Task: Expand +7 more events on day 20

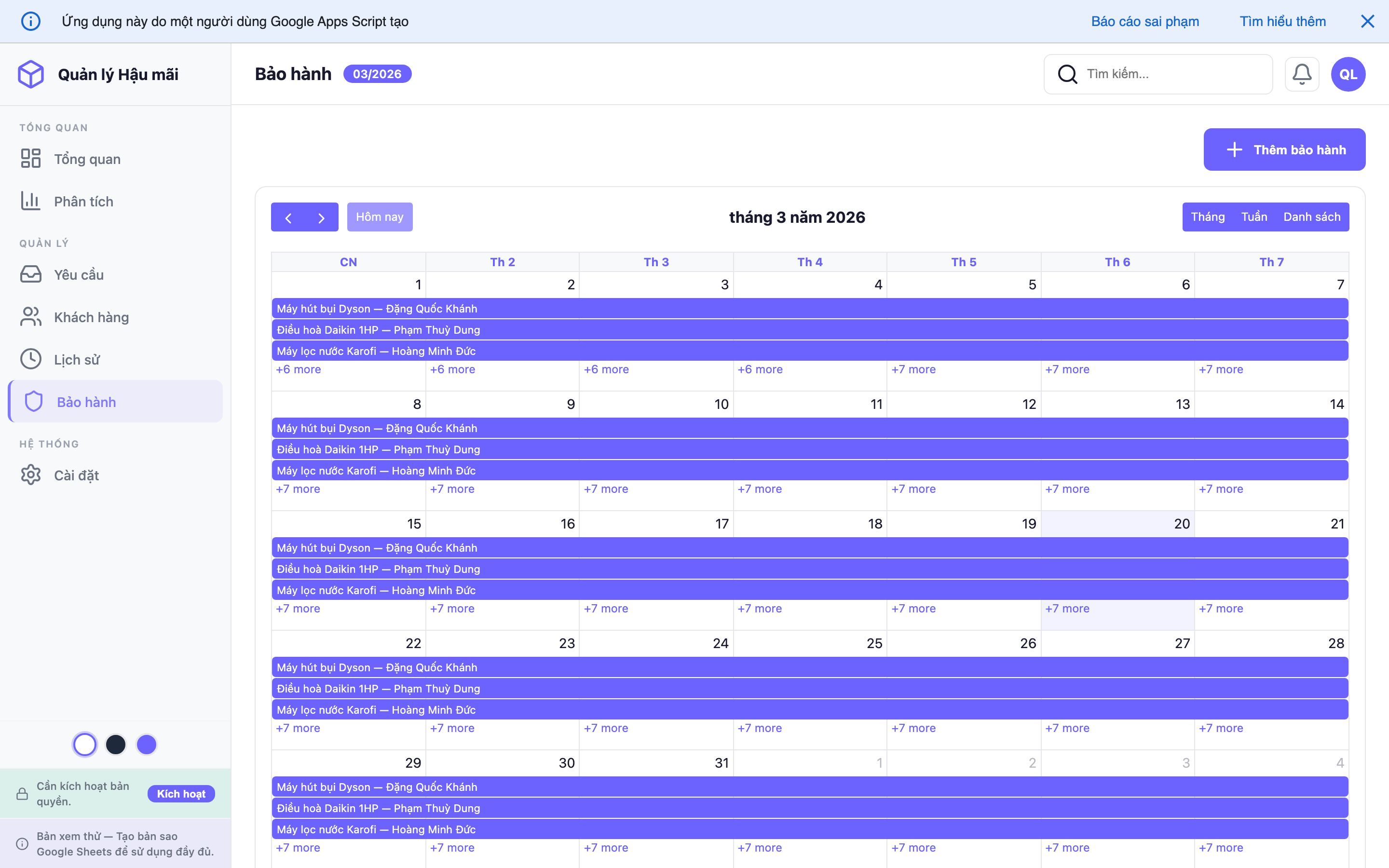Action: point(1067,609)
